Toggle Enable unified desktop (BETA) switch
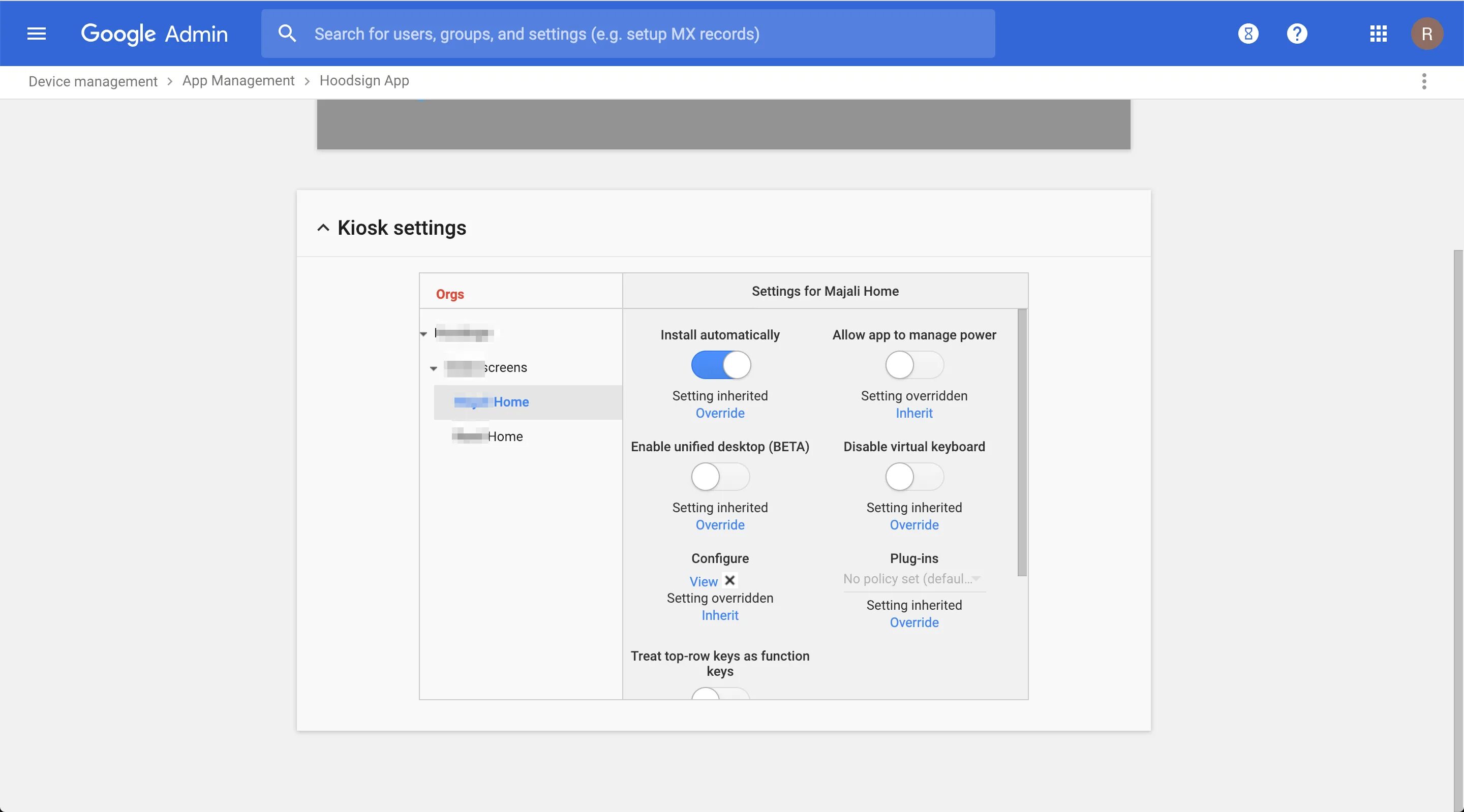1464x812 pixels. point(721,476)
